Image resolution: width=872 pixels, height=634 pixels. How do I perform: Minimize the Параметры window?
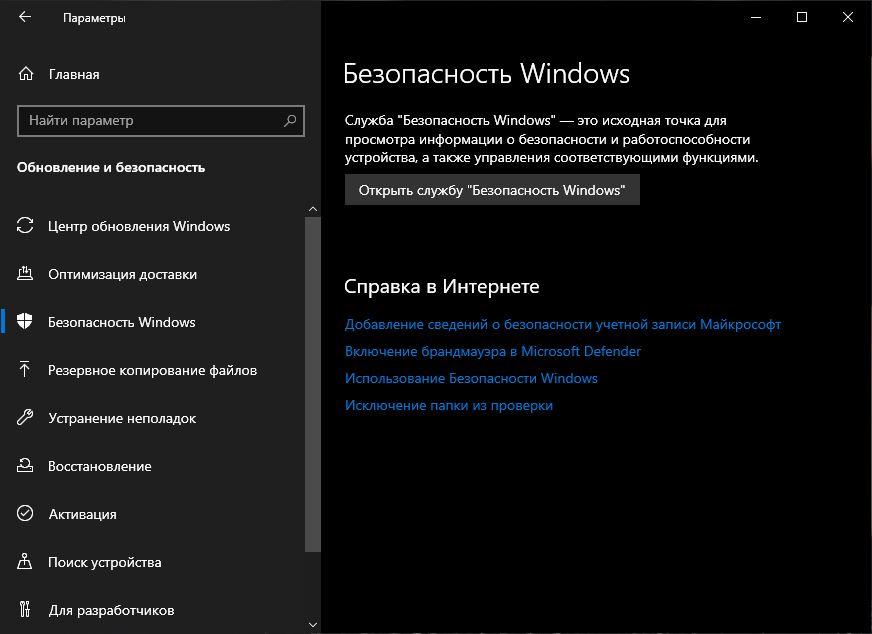coord(756,17)
